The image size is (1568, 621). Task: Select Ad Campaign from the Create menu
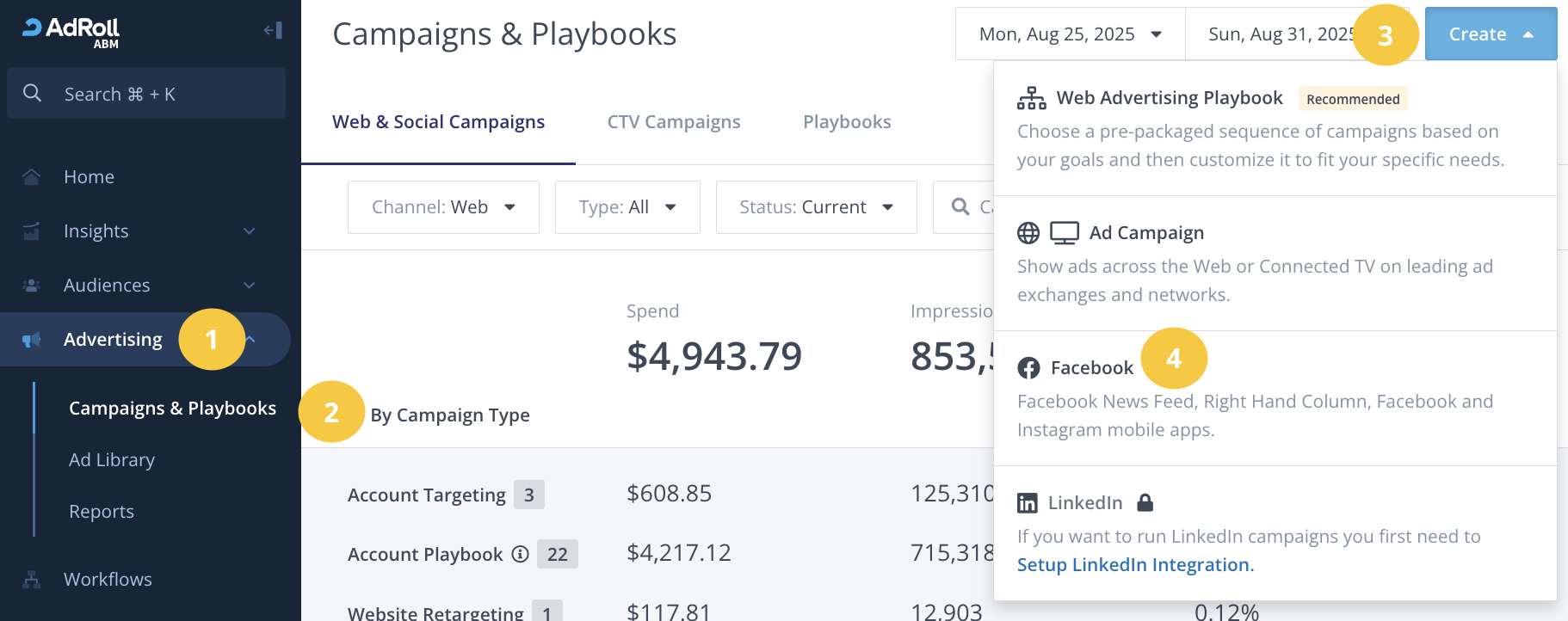click(x=1146, y=233)
